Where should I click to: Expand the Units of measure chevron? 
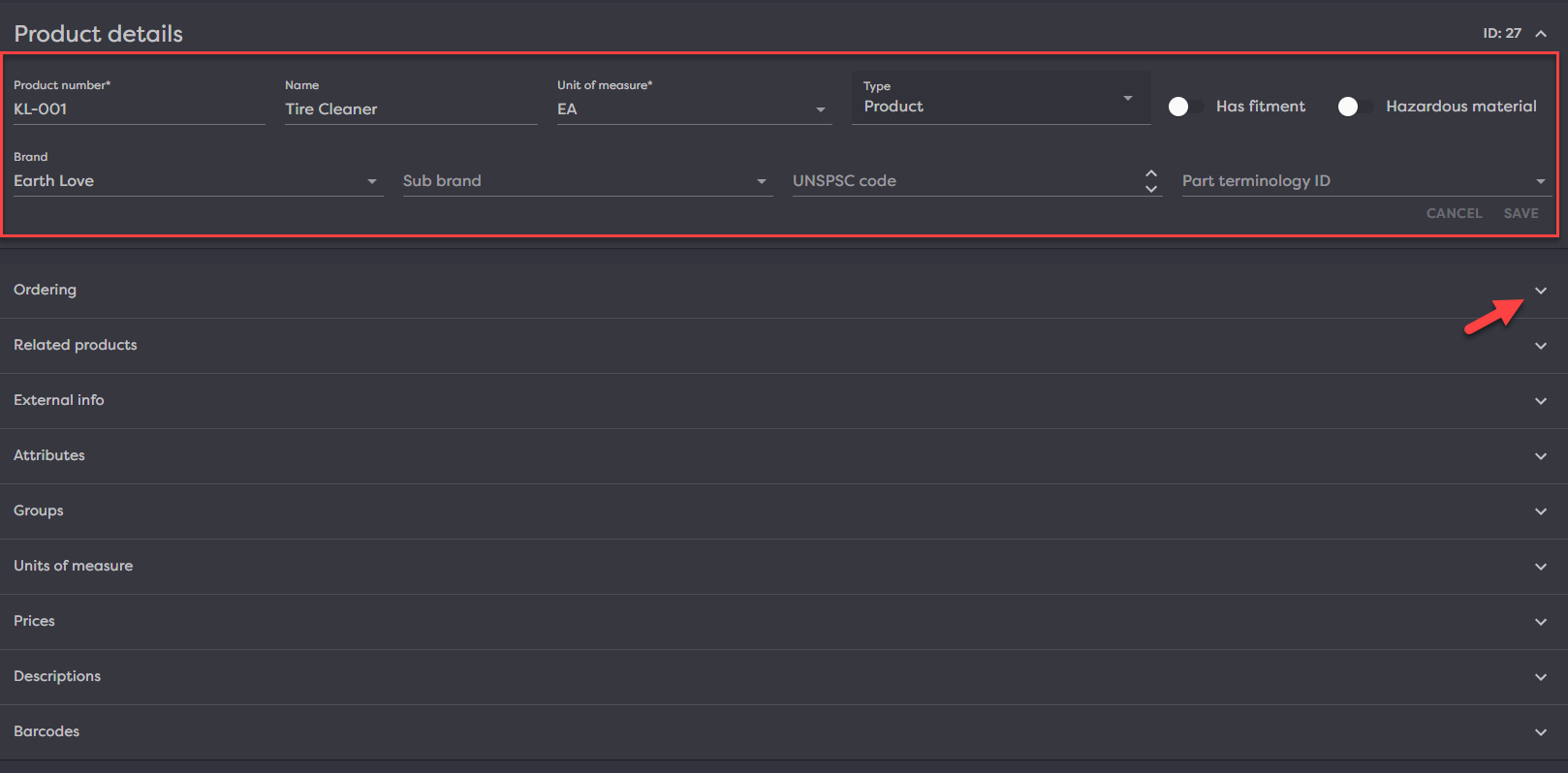coord(1541,567)
